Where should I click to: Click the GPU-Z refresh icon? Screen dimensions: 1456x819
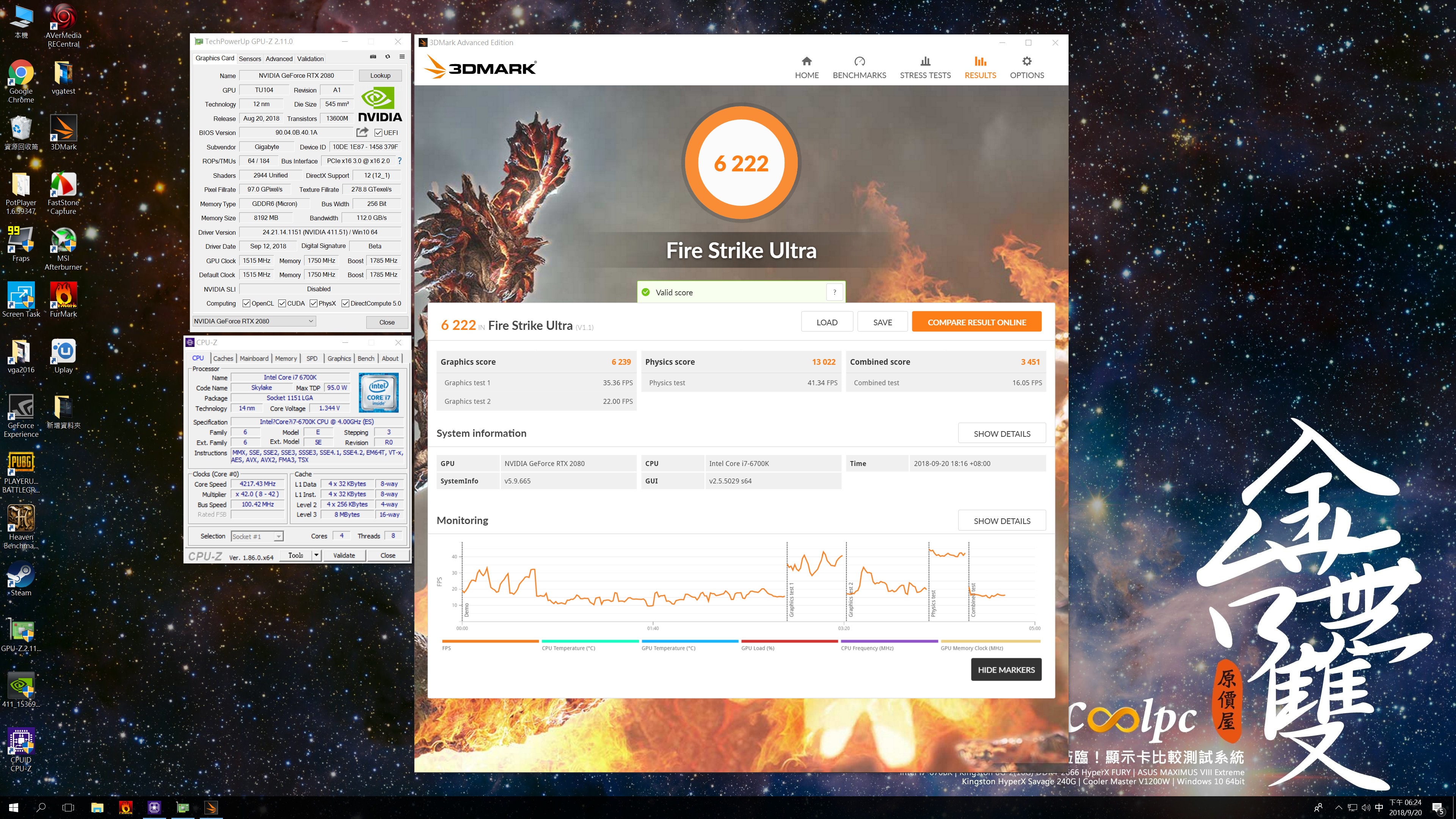coord(388,56)
